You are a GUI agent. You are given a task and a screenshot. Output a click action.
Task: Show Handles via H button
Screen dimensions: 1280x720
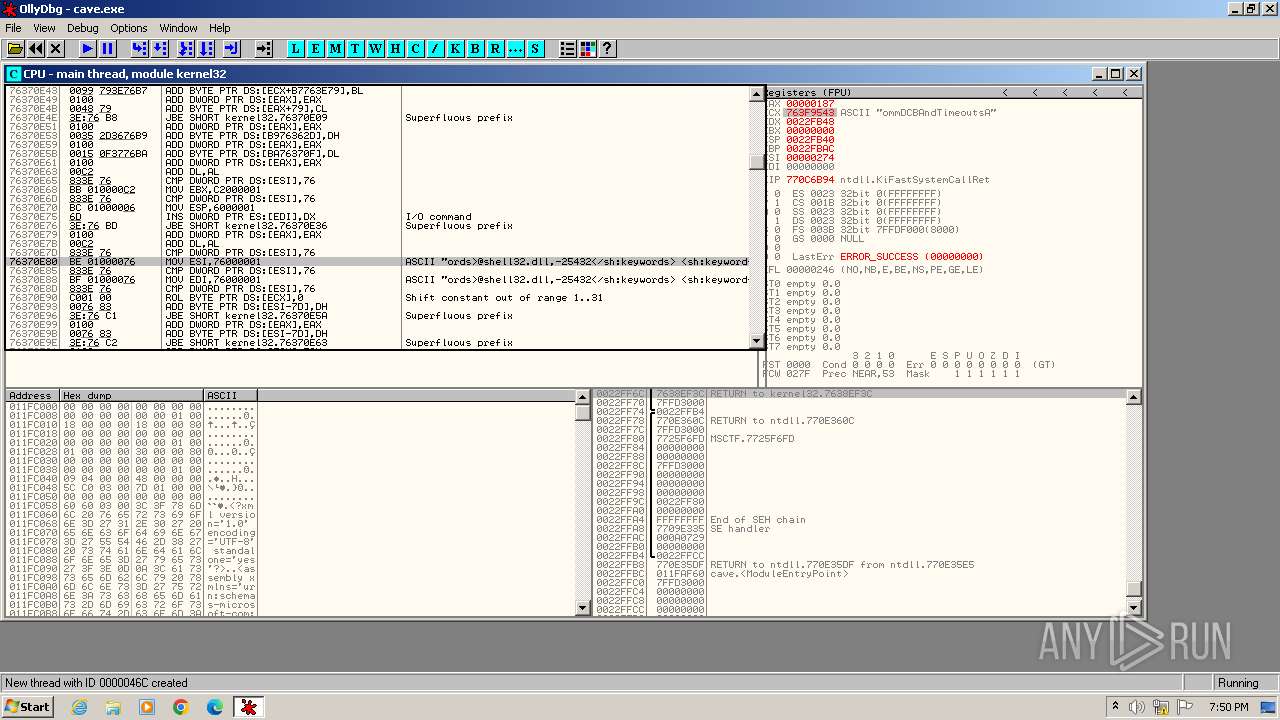click(x=395, y=48)
